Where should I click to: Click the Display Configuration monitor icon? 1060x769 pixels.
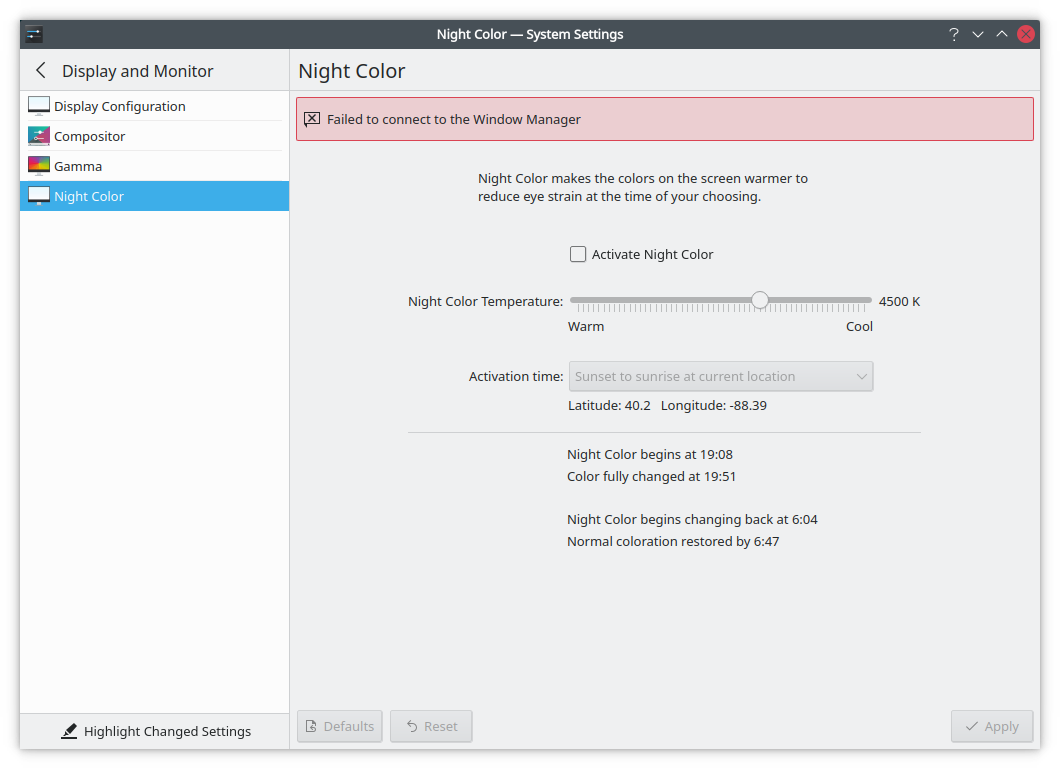pyautogui.click(x=39, y=106)
